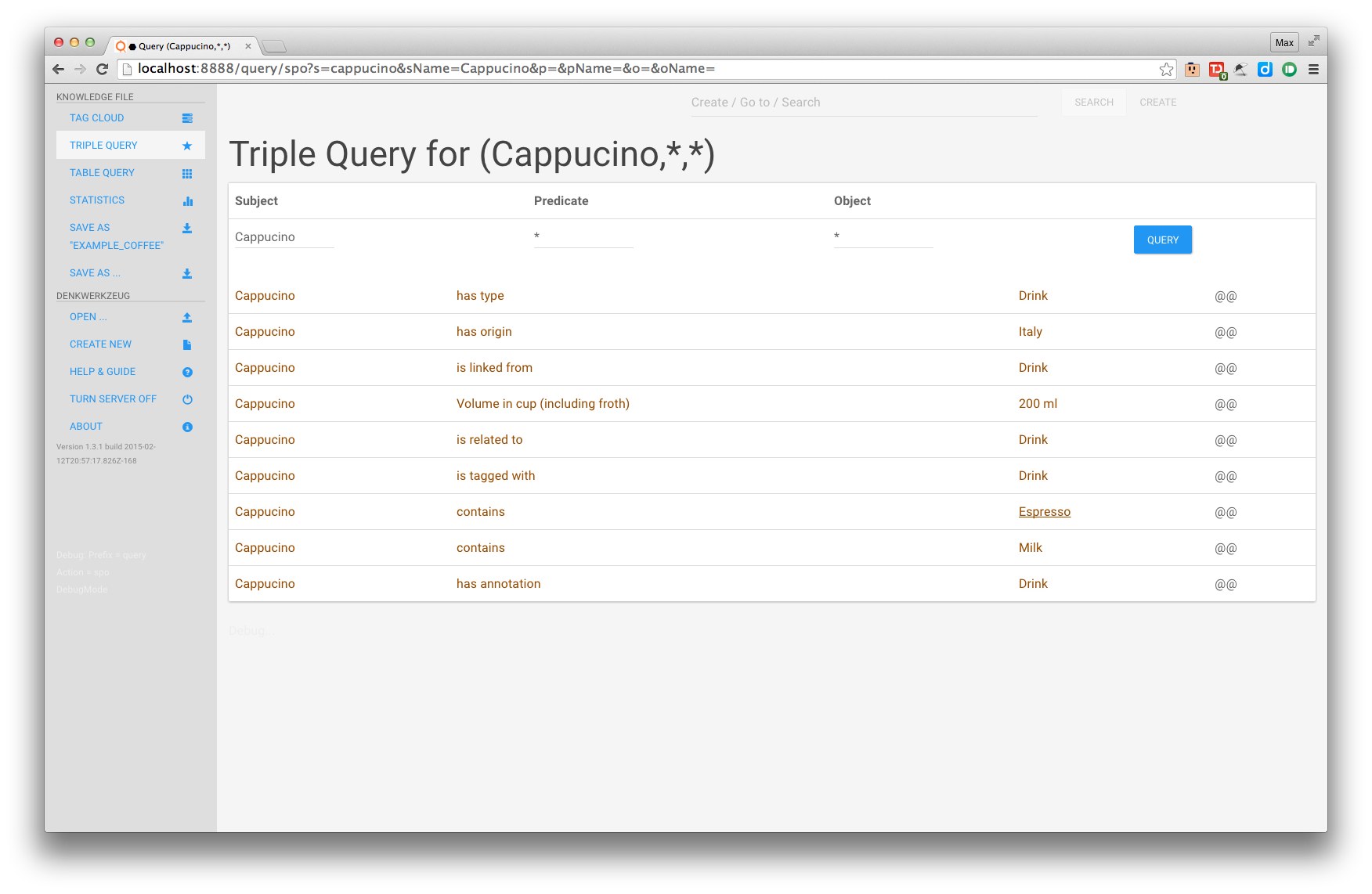Select the Save As ... sidebar item
This screenshot has width=1372, height=894.
click(95, 273)
